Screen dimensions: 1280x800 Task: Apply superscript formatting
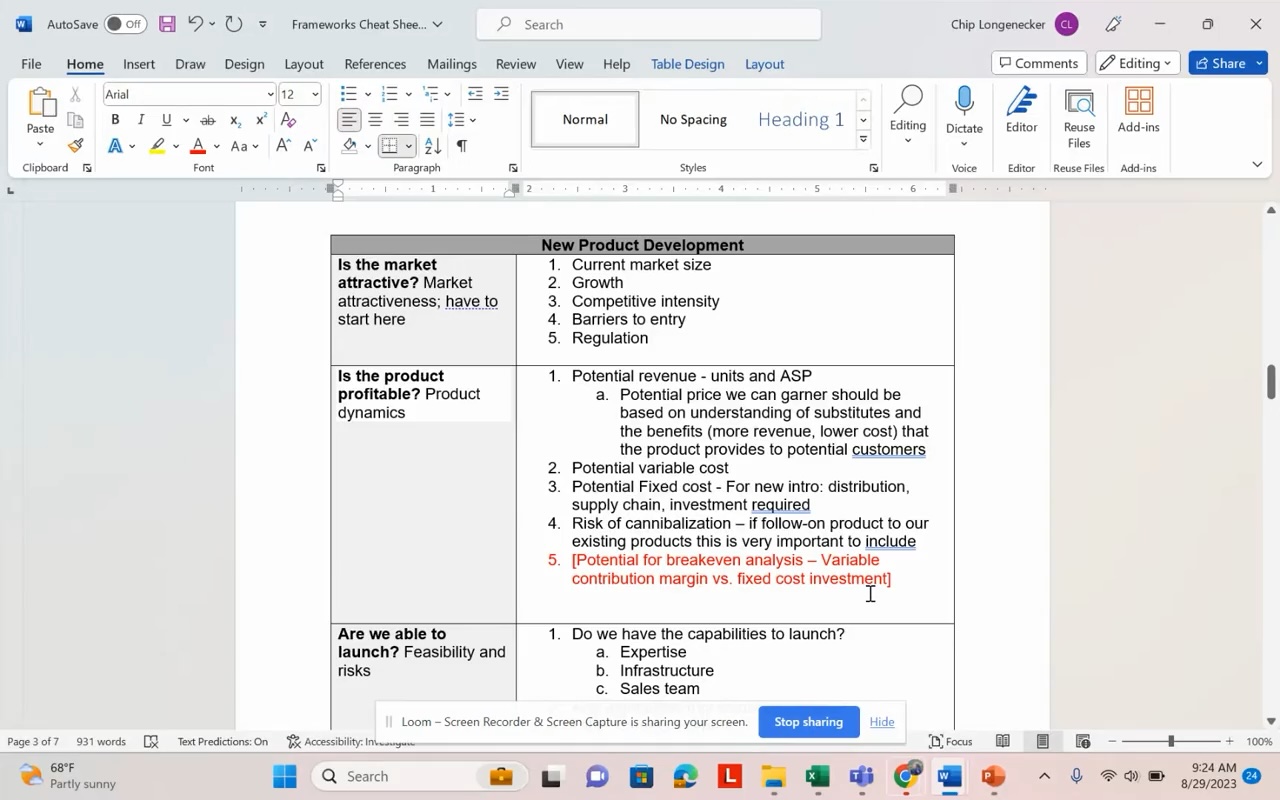[x=261, y=120]
